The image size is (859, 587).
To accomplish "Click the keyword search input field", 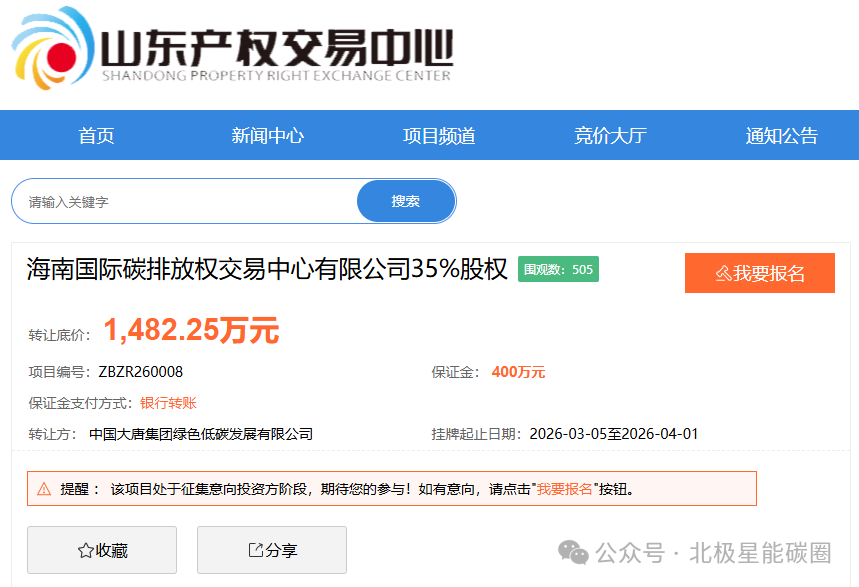I will click(x=180, y=200).
